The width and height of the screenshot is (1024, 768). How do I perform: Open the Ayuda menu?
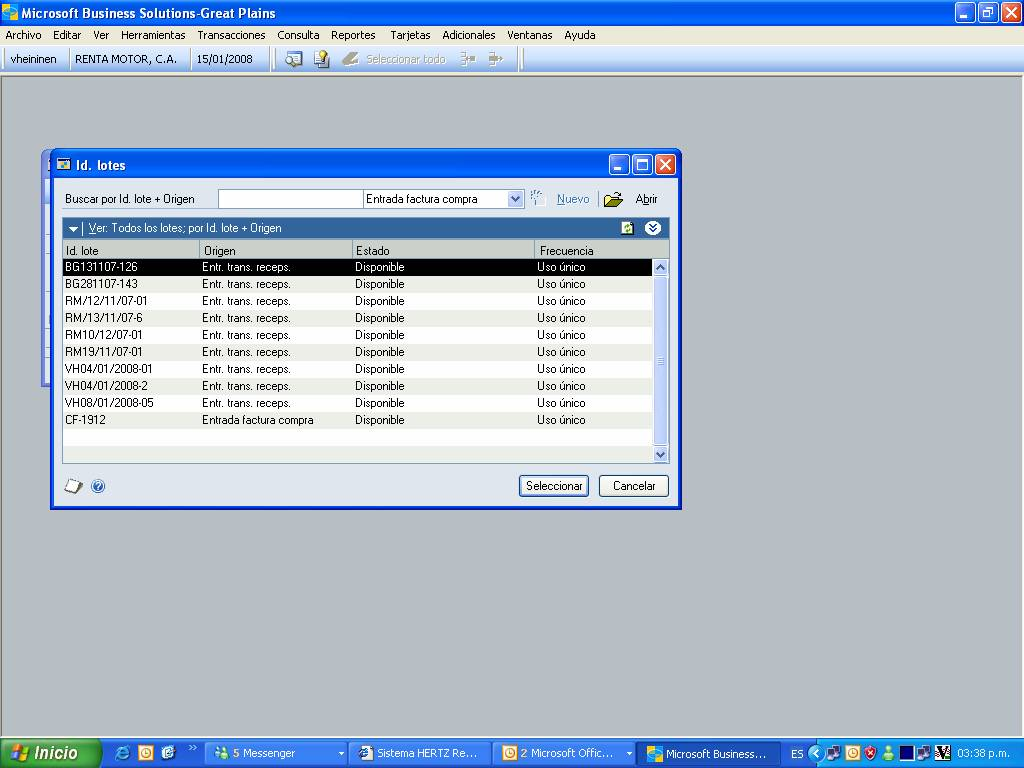click(x=579, y=35)
